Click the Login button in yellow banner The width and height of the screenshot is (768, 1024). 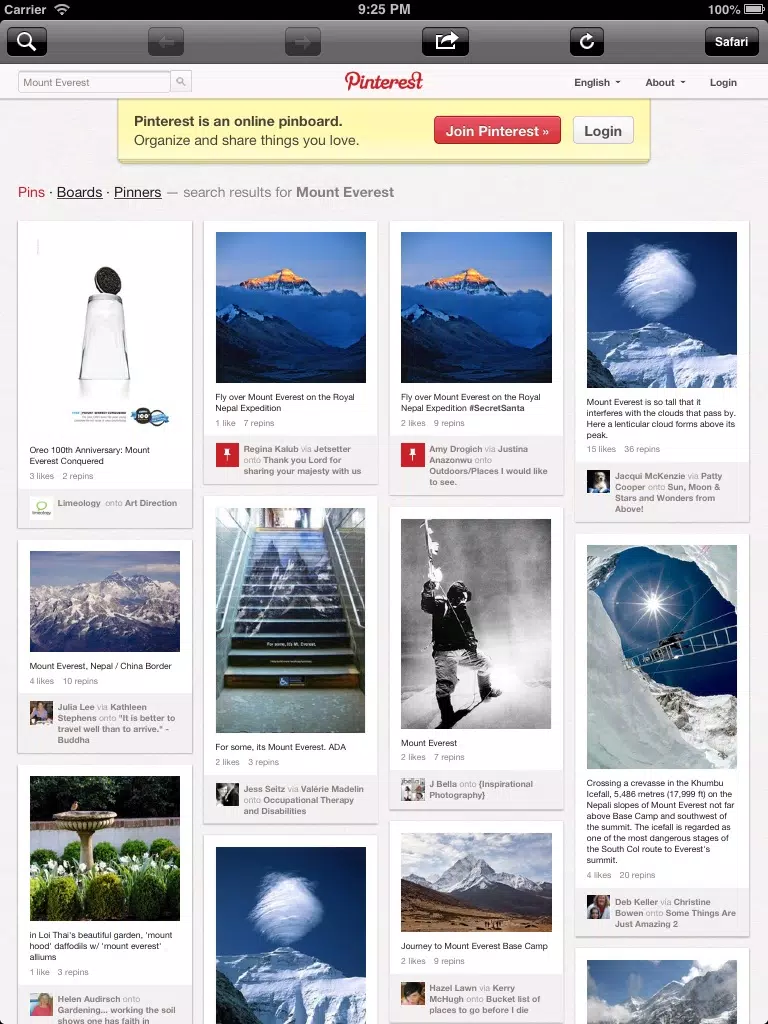(603, 131)
